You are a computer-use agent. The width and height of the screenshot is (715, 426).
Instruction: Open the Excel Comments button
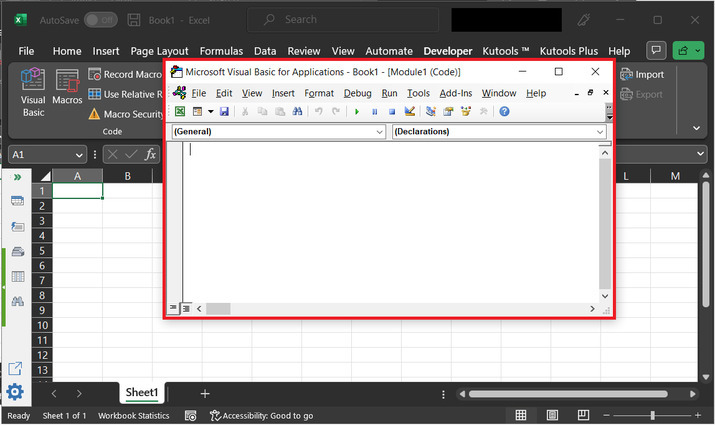656,50
